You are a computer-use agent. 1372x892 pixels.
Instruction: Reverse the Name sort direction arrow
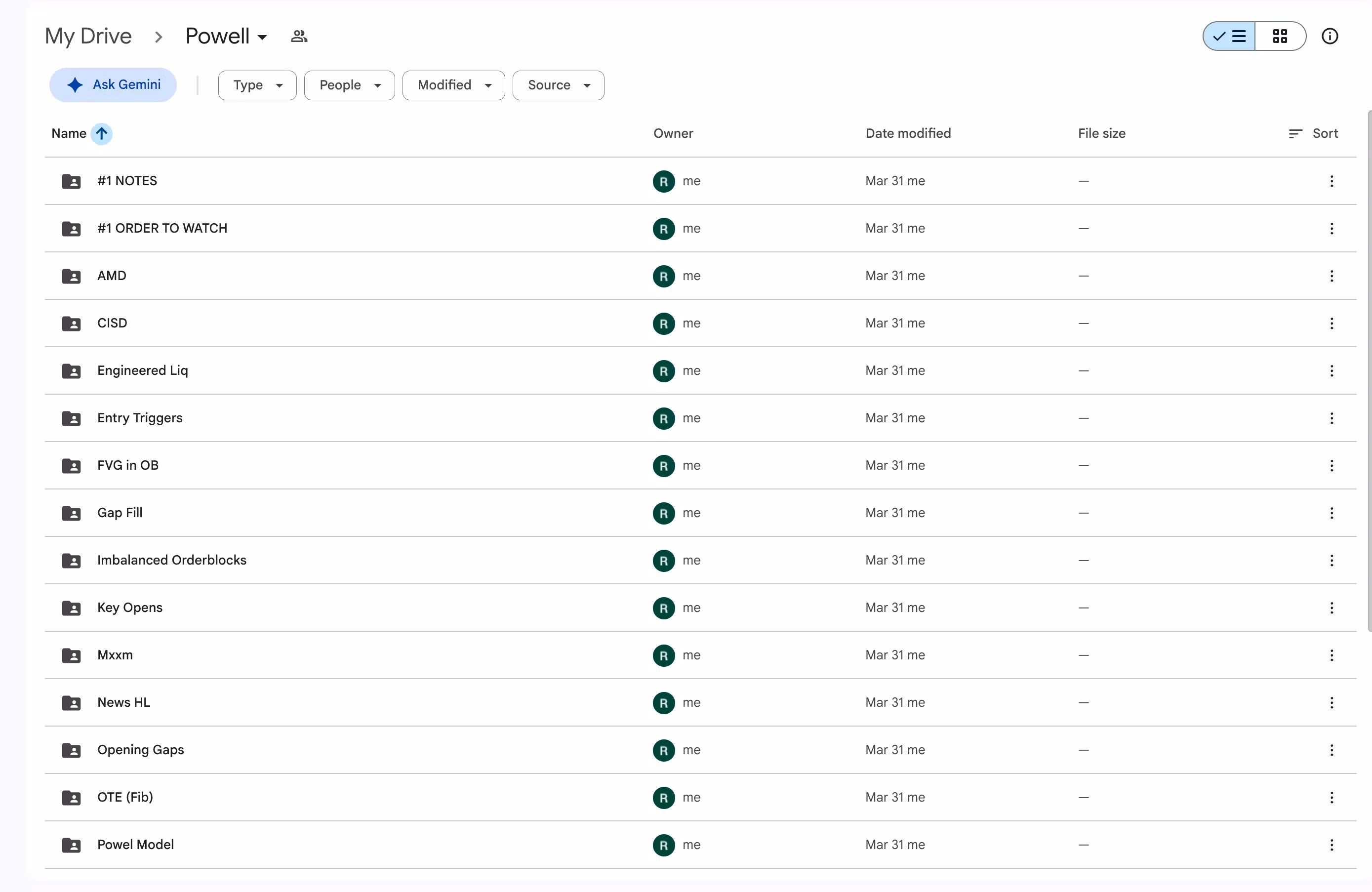pyautogui.click(x=101, y=134)
